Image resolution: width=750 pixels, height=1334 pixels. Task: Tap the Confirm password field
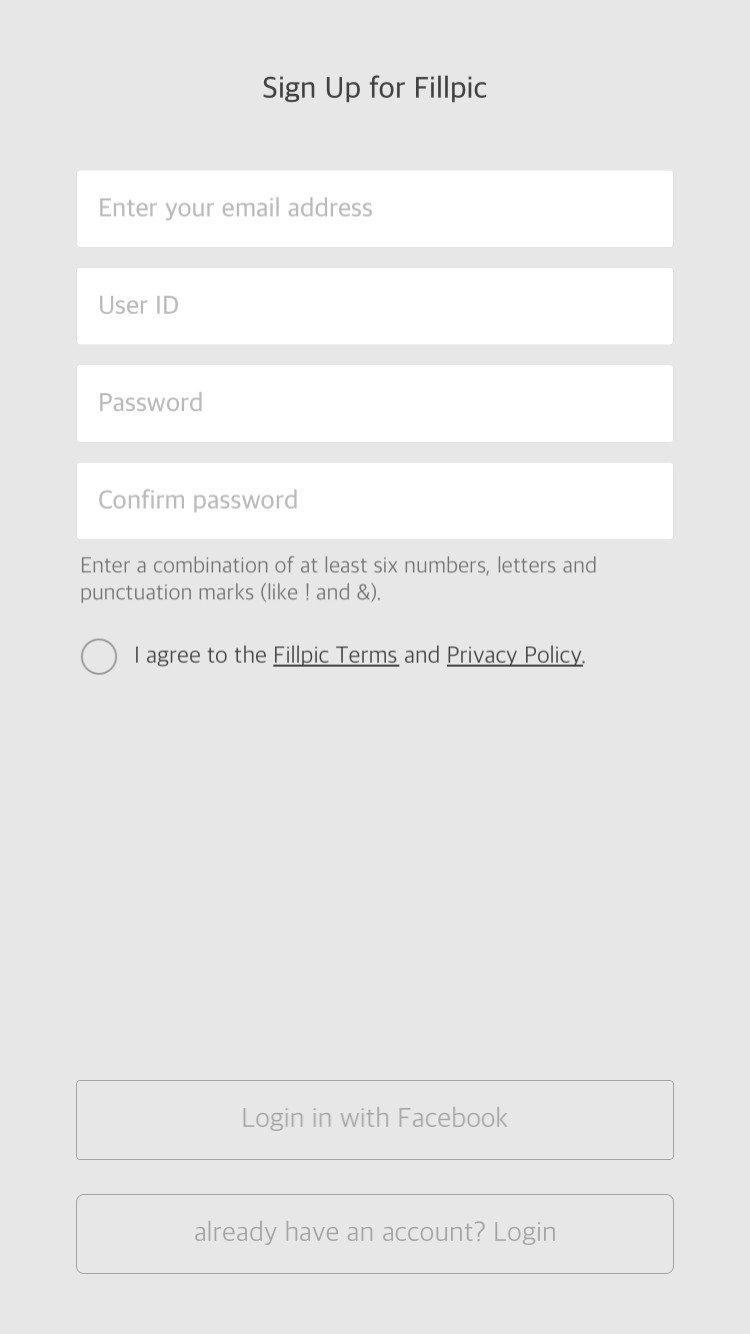click(374, 500)
